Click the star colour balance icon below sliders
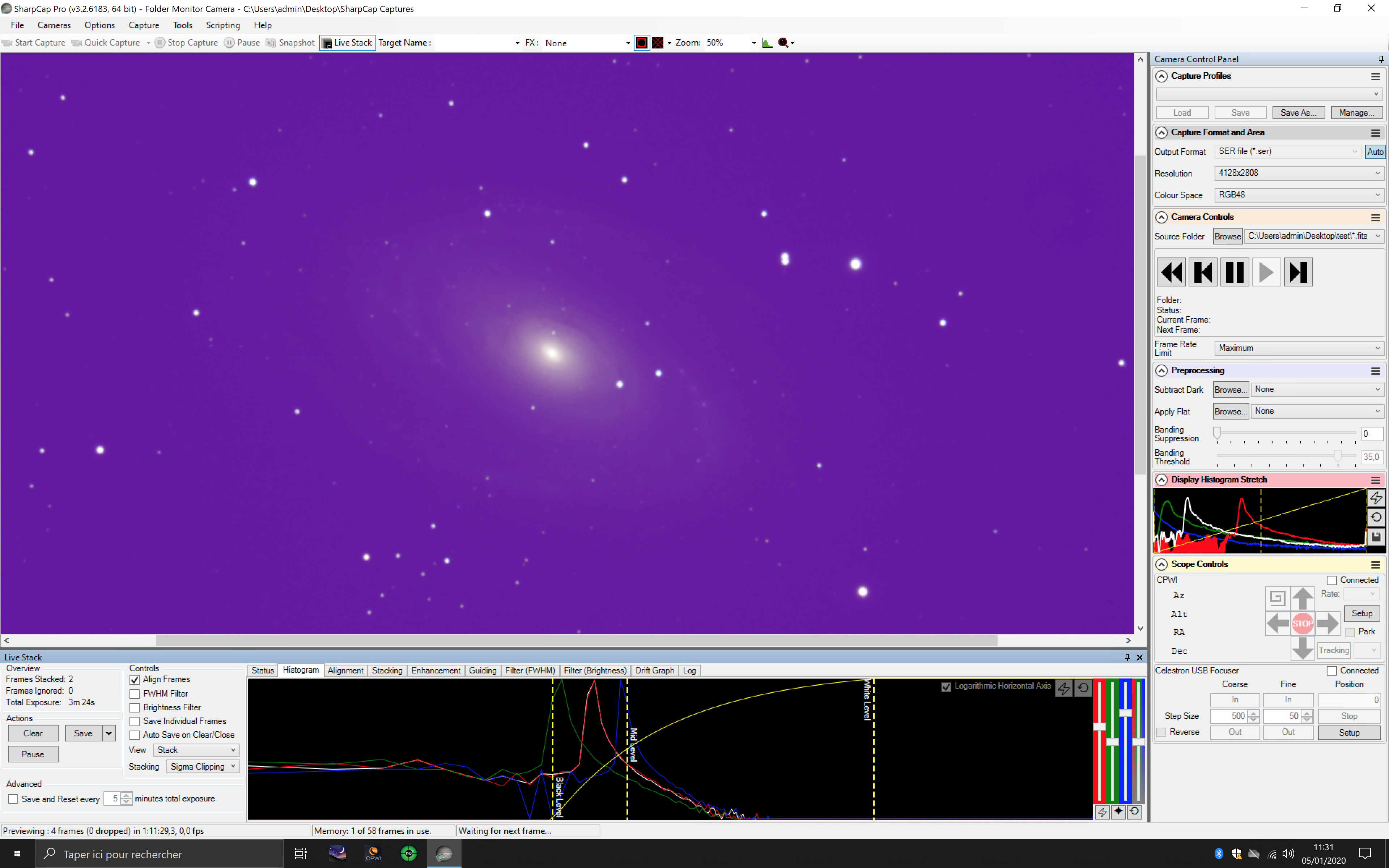 point(1118,812)
